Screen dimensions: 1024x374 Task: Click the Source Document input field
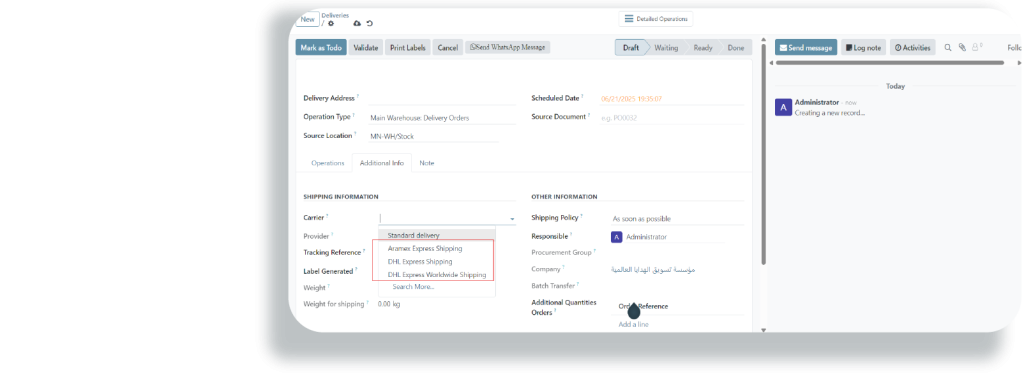672,118
